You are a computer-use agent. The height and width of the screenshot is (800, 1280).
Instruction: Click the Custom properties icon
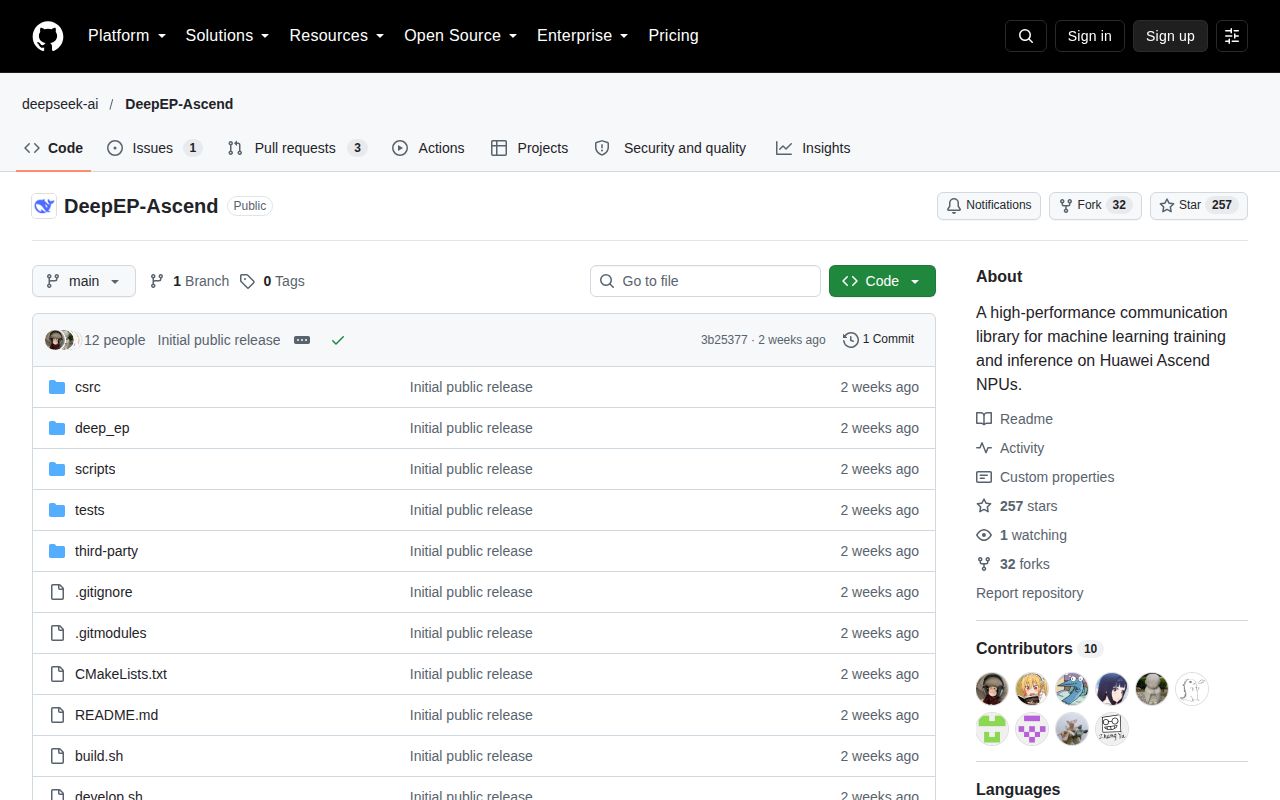[x=984, y=477]
